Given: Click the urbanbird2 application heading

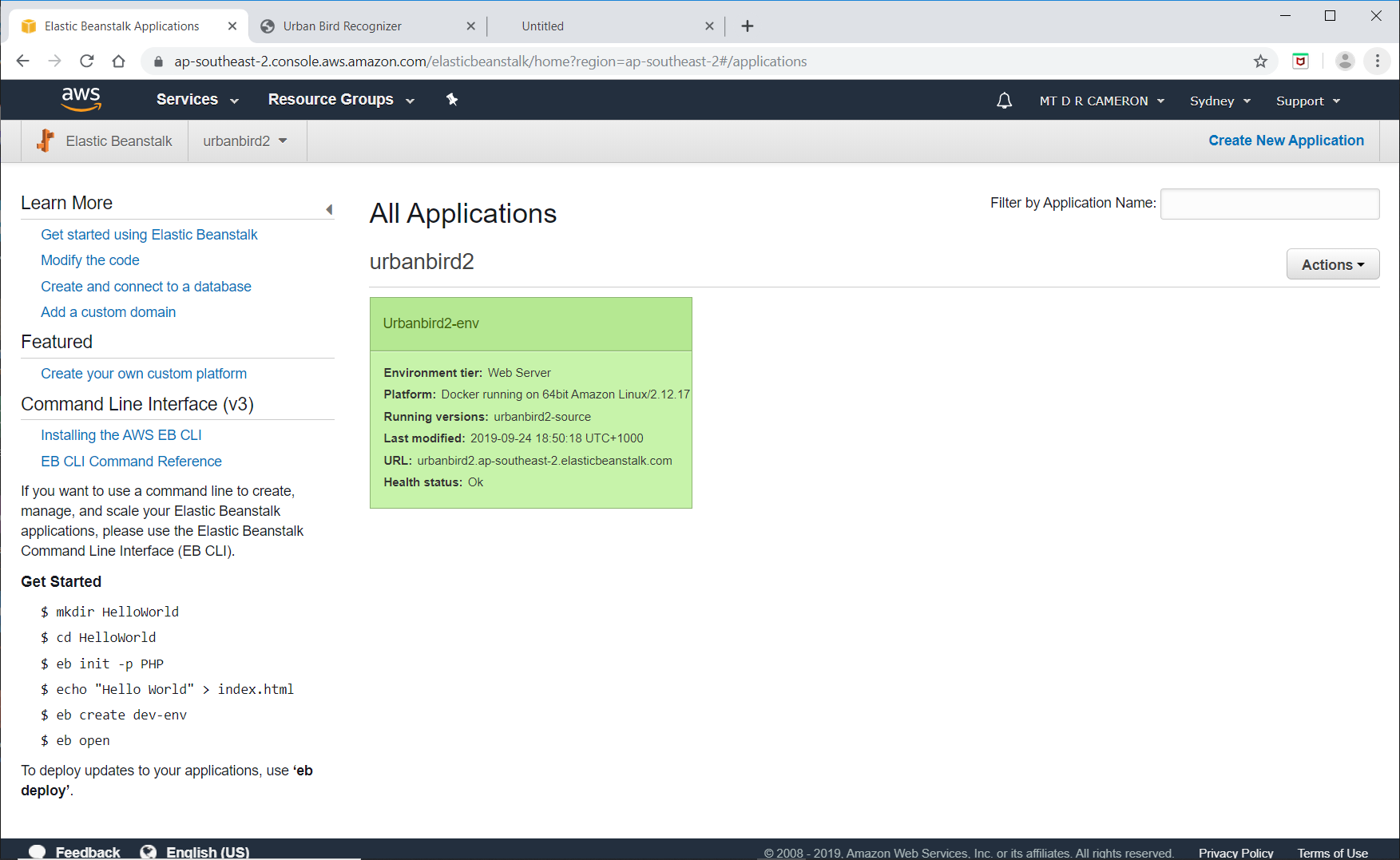Looking at the screenshot, I should coord(422,261).
